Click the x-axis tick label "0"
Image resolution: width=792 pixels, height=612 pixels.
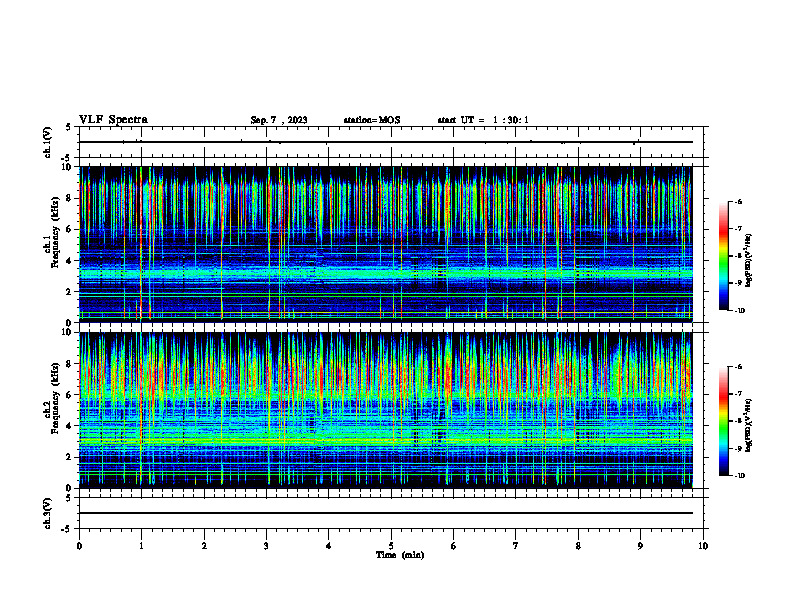[79, 545]
